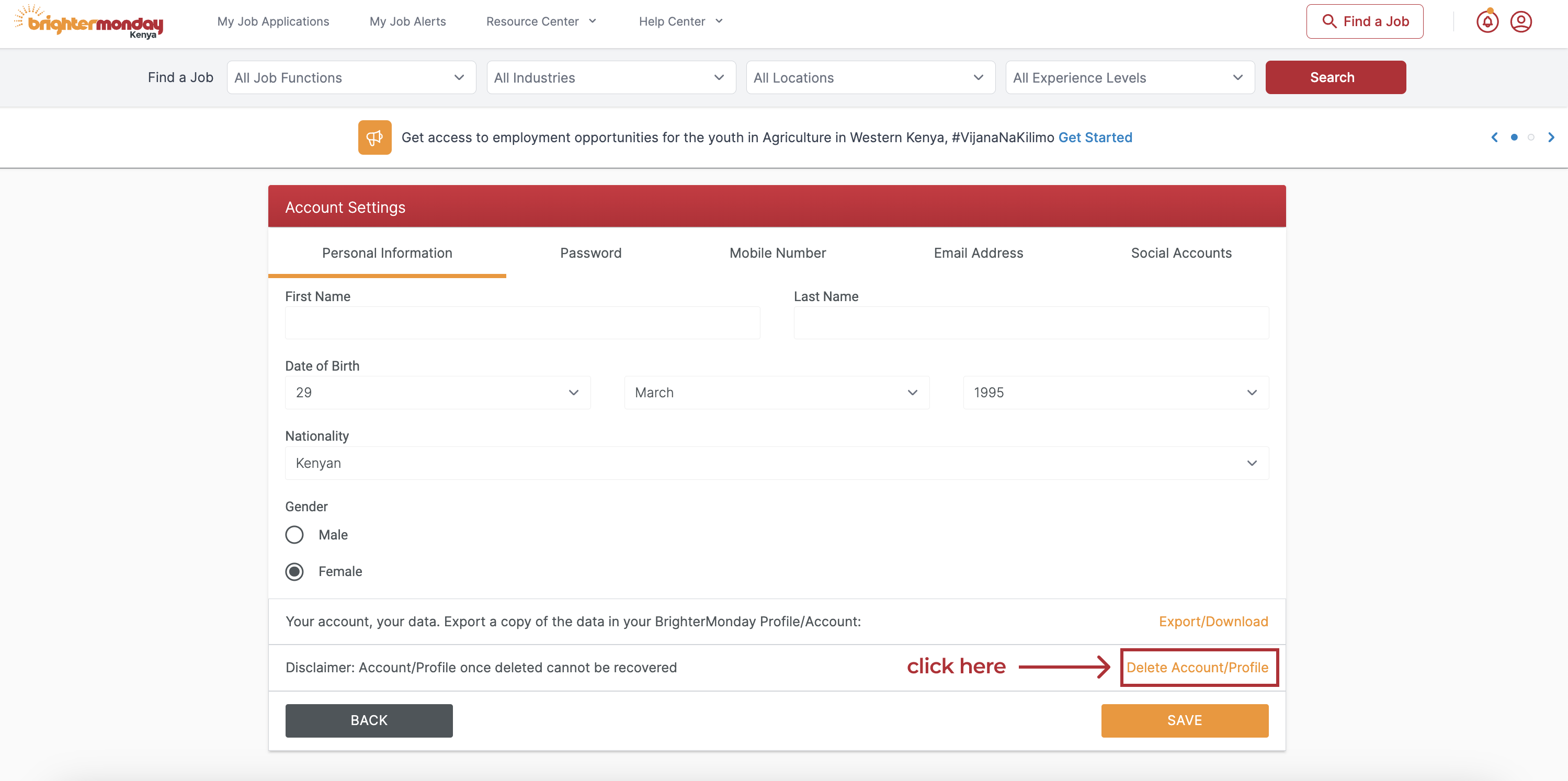Switch to the Social Accounts tab
1568x781 pixels.
point(1181,253)
